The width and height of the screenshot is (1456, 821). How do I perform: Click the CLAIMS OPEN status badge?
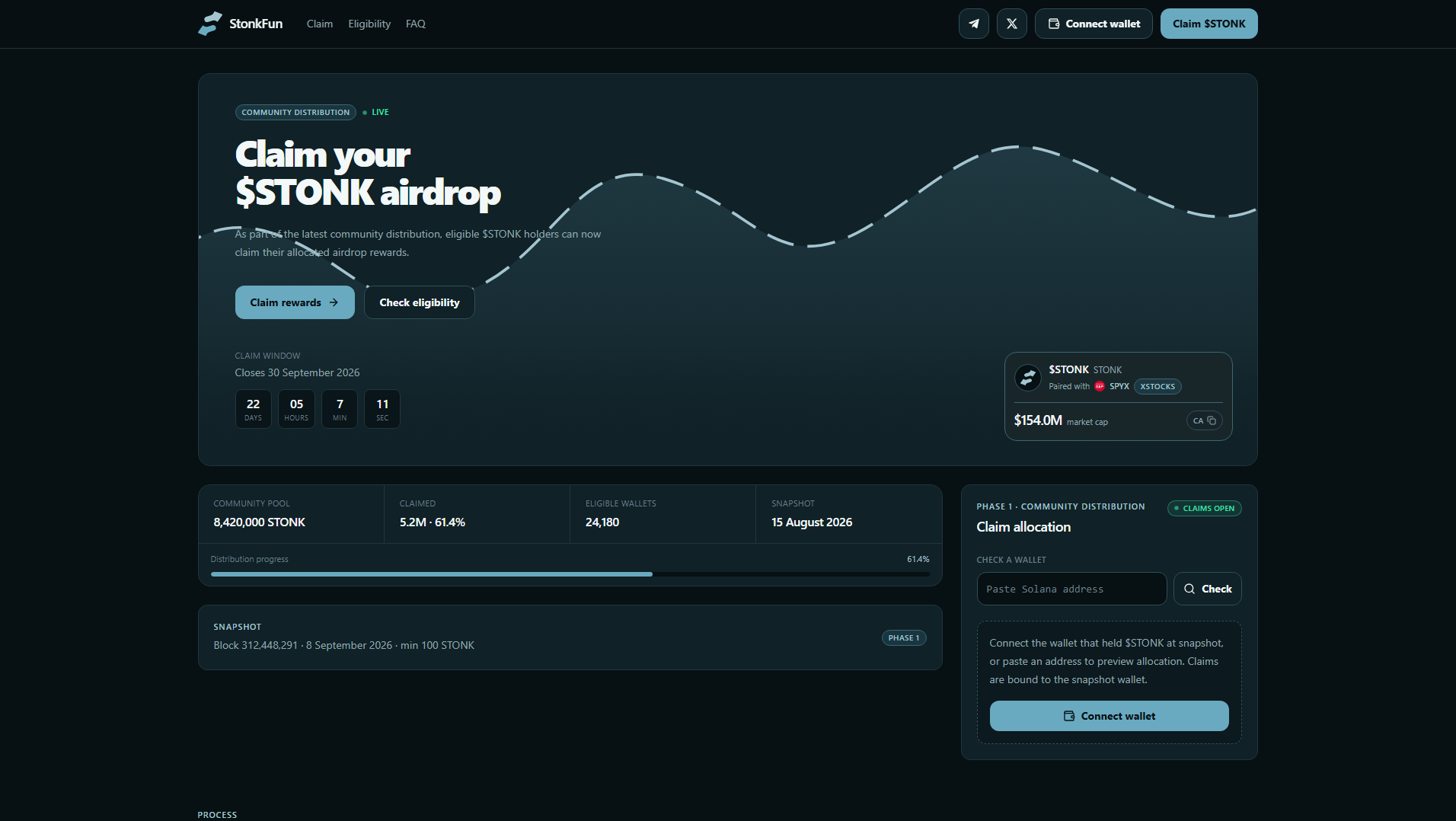tap(1204, 508)
